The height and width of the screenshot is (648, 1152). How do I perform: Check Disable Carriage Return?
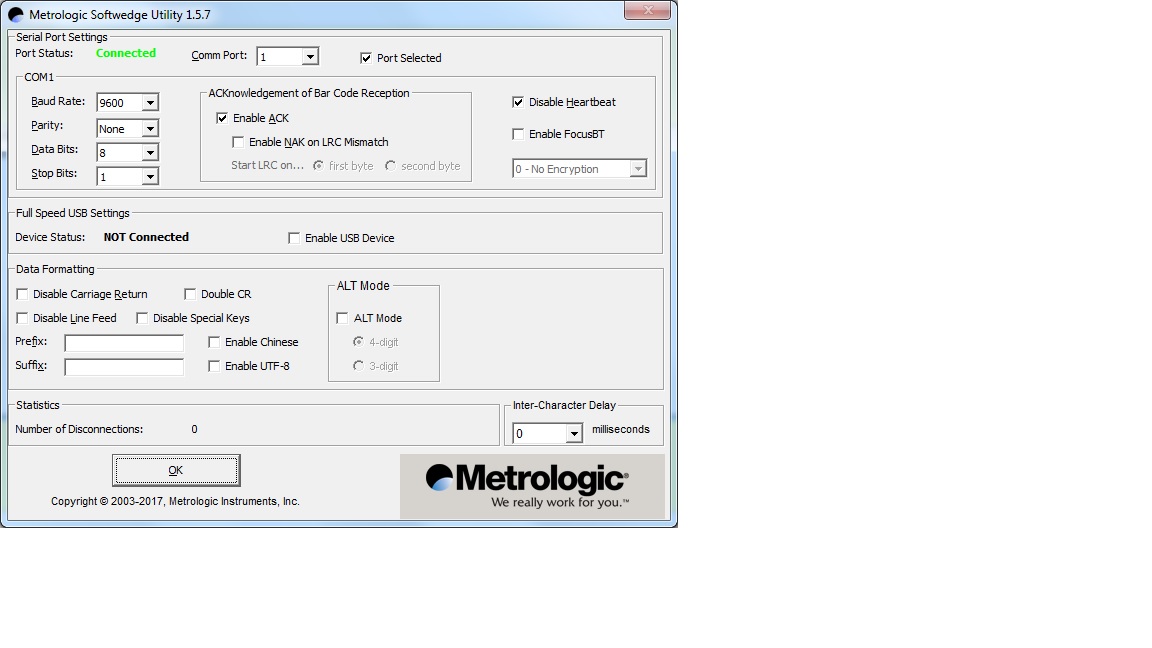tap(22, 295)
